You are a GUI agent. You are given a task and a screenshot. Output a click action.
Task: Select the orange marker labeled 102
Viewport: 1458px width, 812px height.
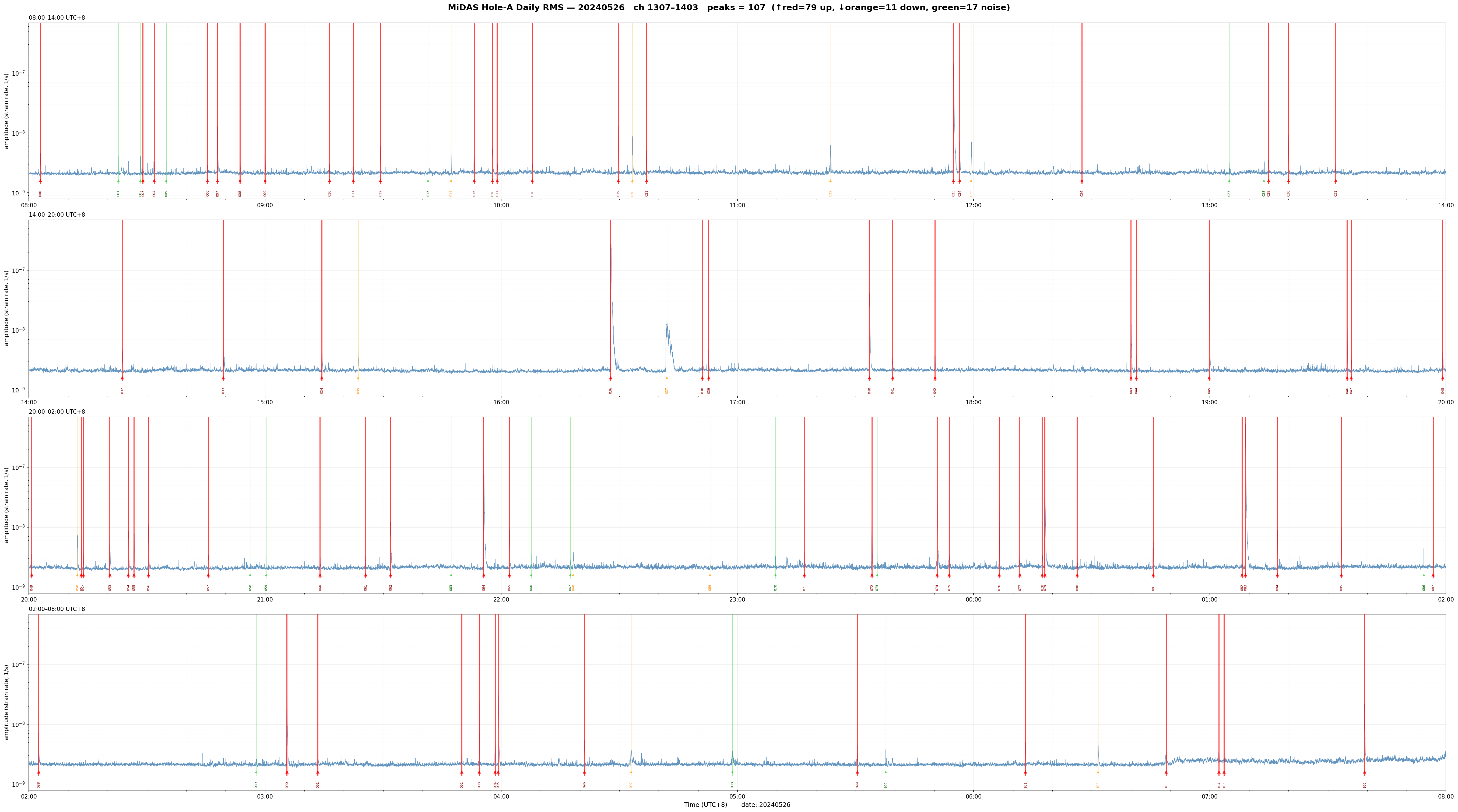1098,772
